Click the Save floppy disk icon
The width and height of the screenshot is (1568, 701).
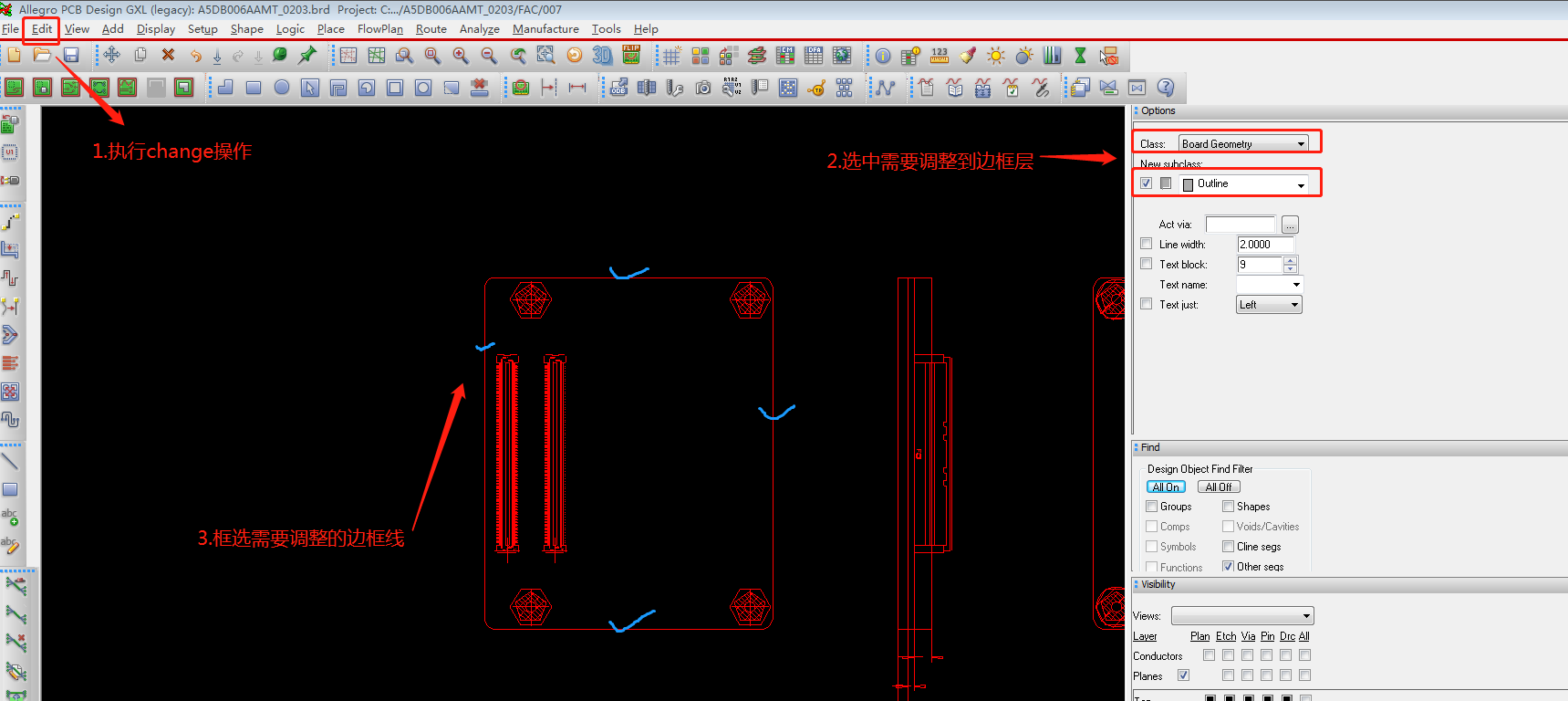(x=70, y=56)
